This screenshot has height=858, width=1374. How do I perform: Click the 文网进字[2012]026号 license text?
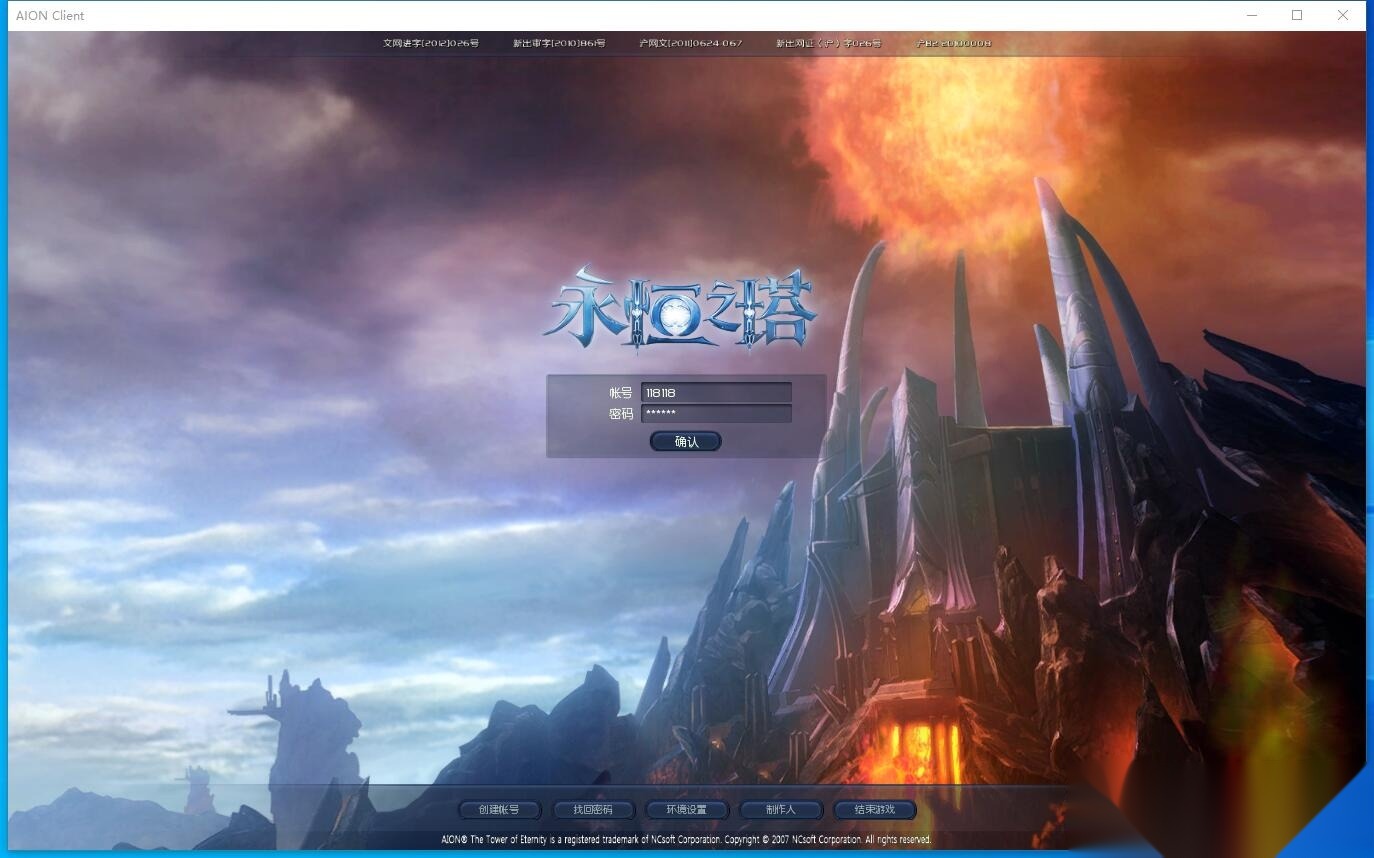(431, 43)
